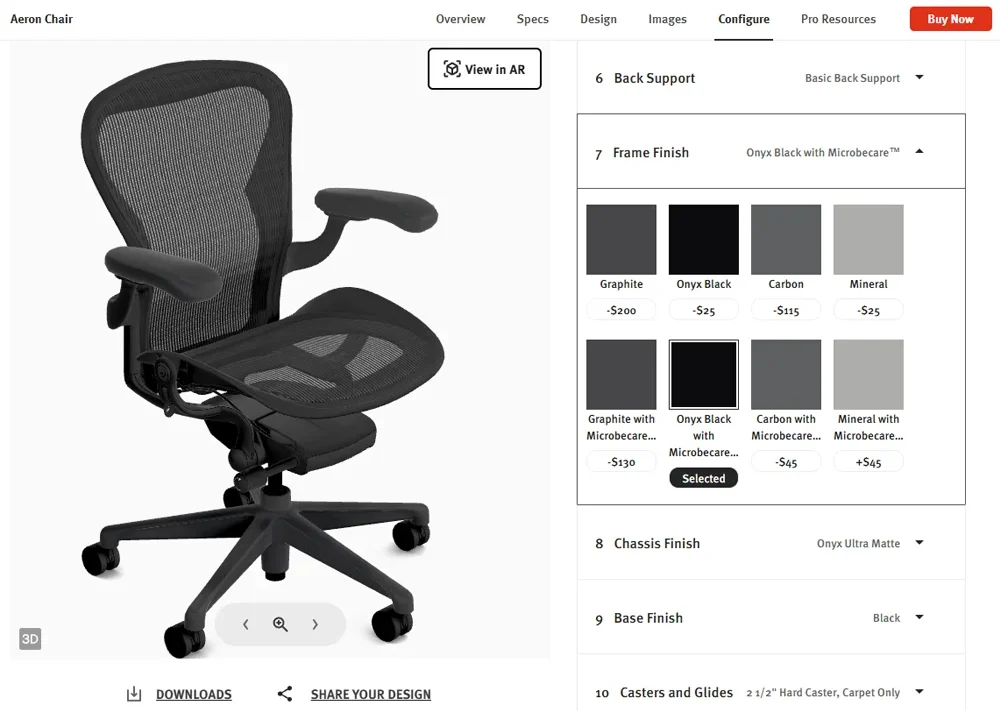This screenshot has width=1000, height=711.
Task: Open Casters and Glides options
Action: point(919,691)
